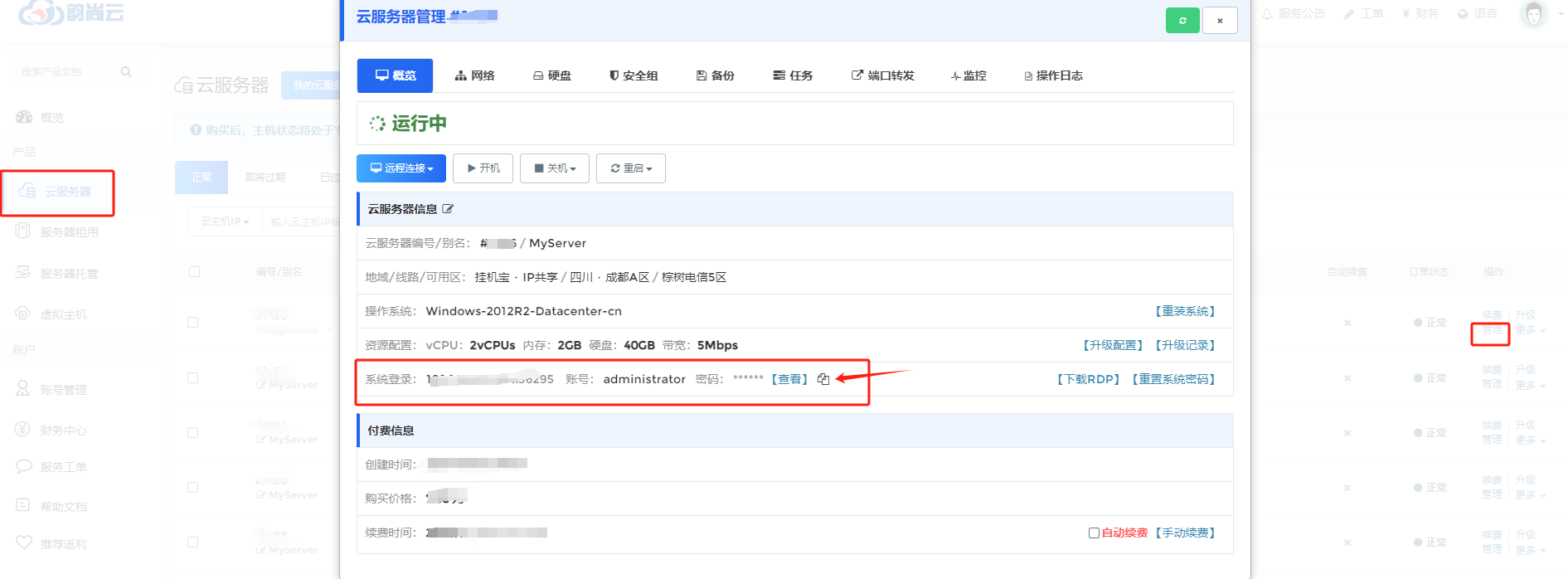Click 查看 to reveal the password
Viewport: 1568px width, 579px height.
(789, 379)
